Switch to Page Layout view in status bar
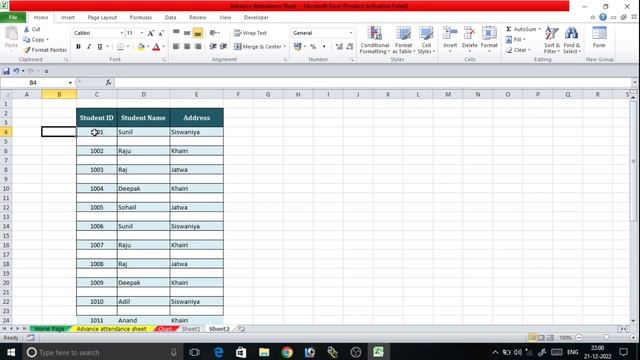The width and height of the screenshot is (640, 360). pyautogui.click(x=541, y=338)
